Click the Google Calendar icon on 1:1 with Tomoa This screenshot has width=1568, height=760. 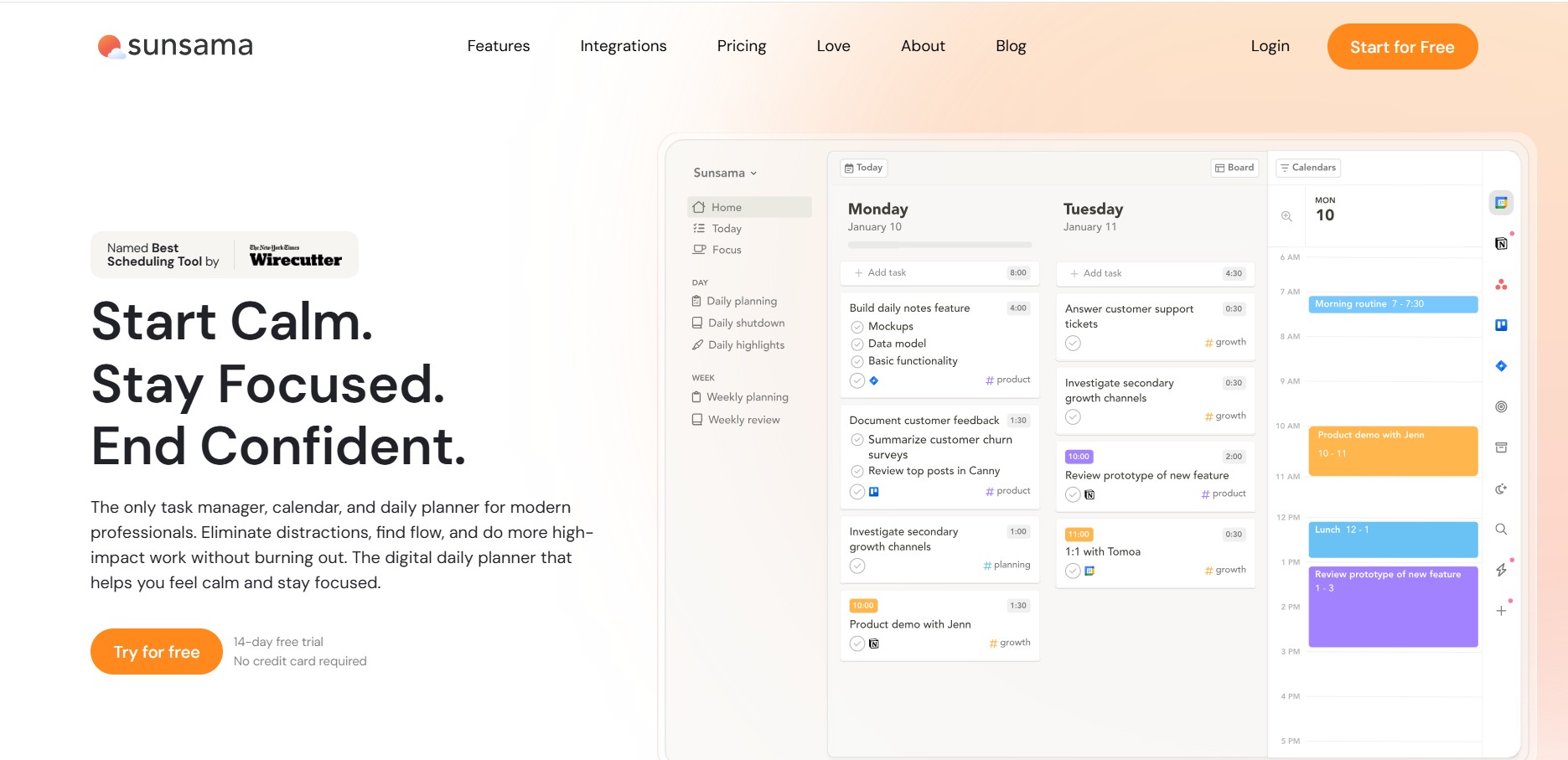coord(1089,571)
